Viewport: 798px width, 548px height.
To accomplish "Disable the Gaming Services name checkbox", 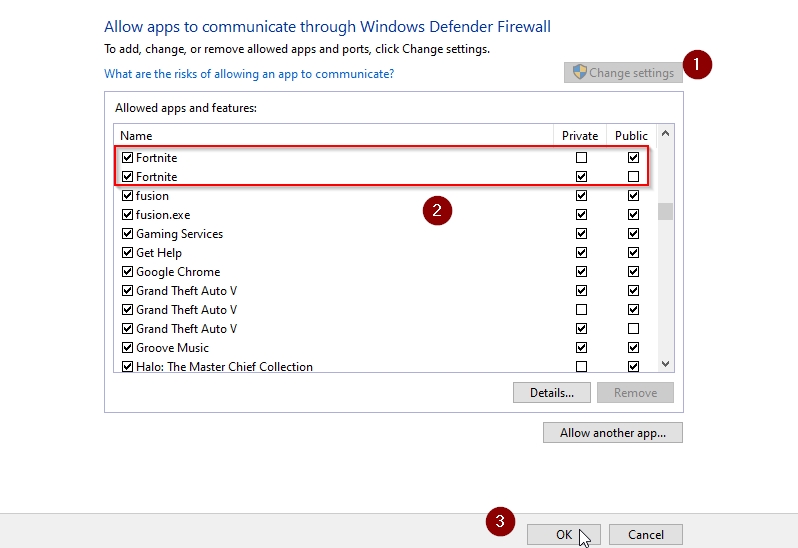I will click(127, 234).
